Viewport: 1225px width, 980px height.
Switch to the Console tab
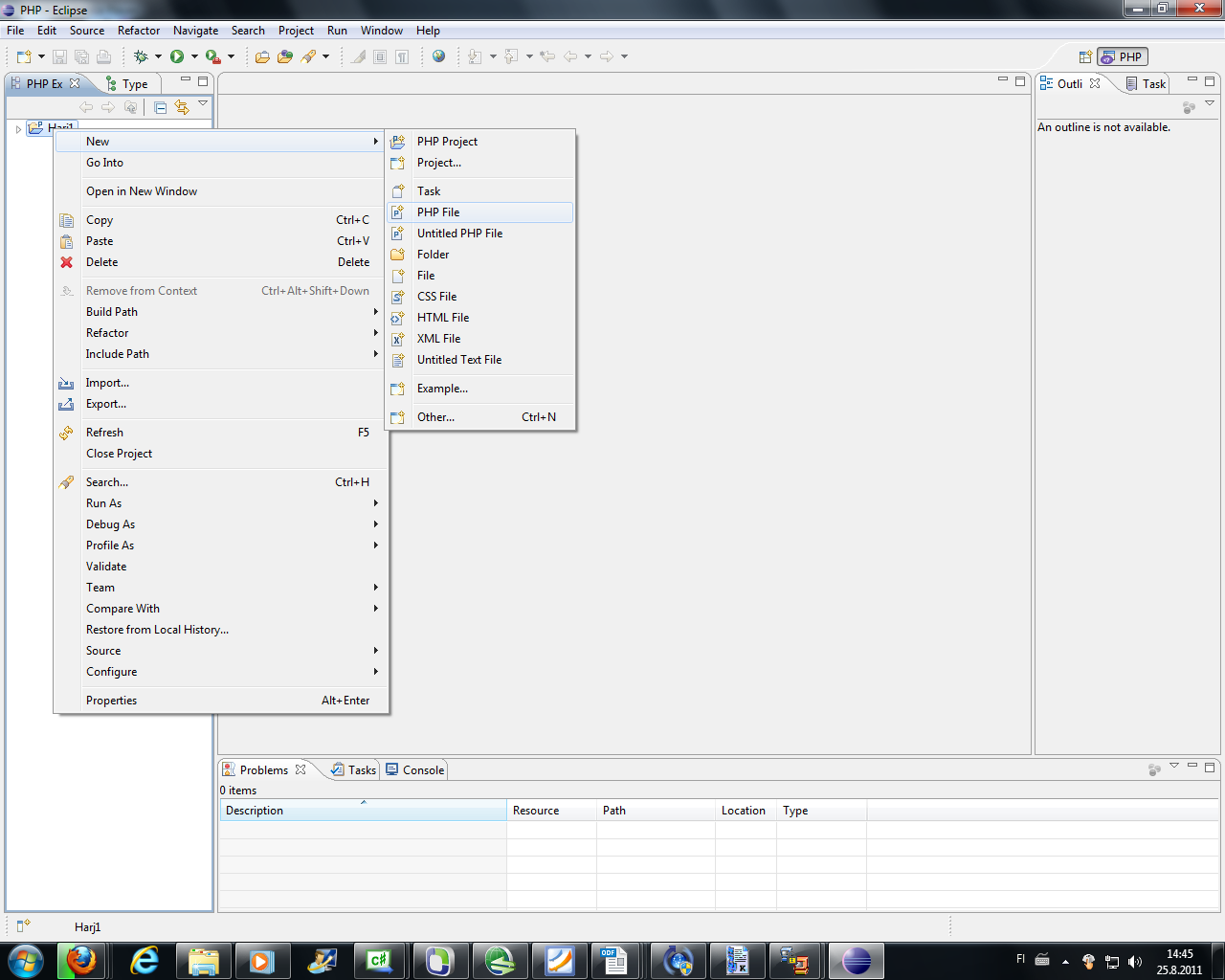415,769
